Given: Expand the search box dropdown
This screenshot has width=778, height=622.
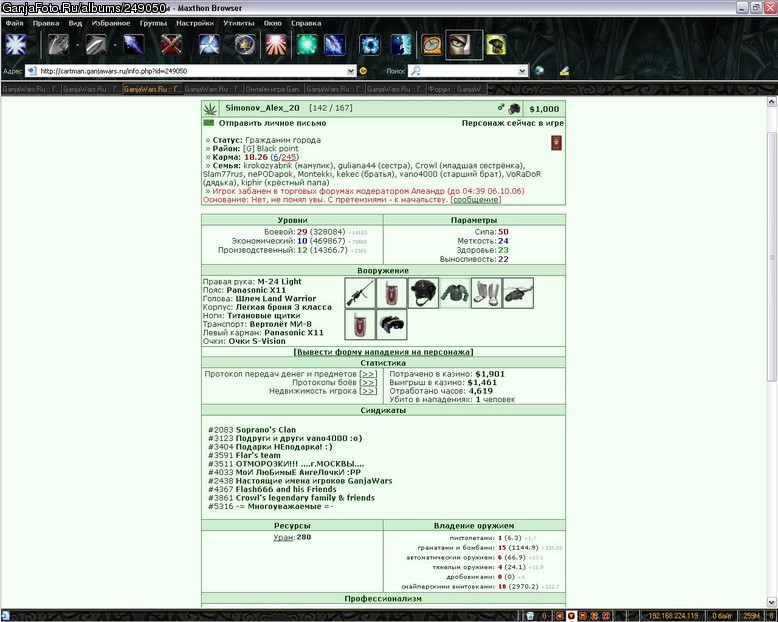Looking at the screenshot, I should pyautogui.click(x=522, y=71).
